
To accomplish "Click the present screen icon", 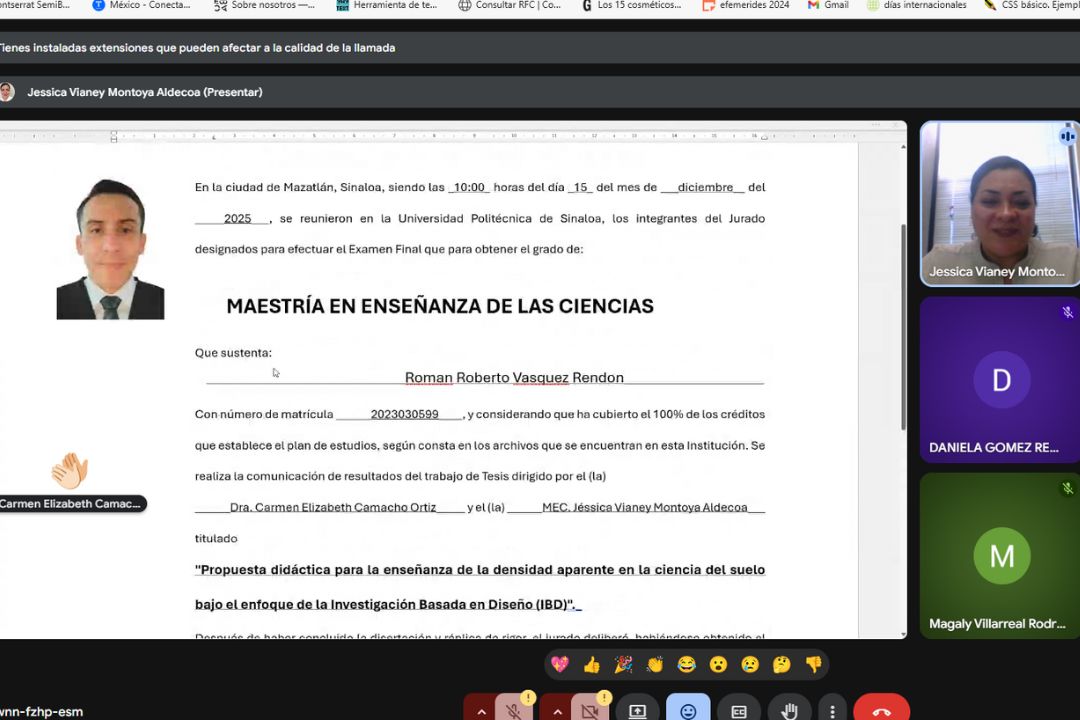I will tap(637, 710).
